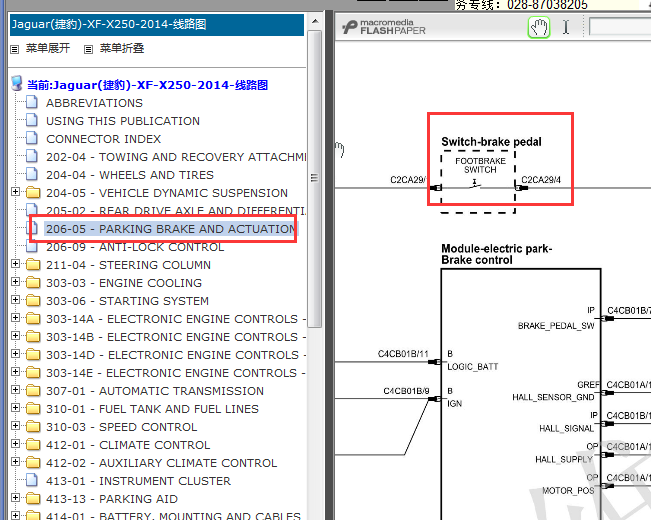Viewport: 651px width, 520px height.
Task: Click the Switch-brake pedal heading
Action: tap(492, 142)
